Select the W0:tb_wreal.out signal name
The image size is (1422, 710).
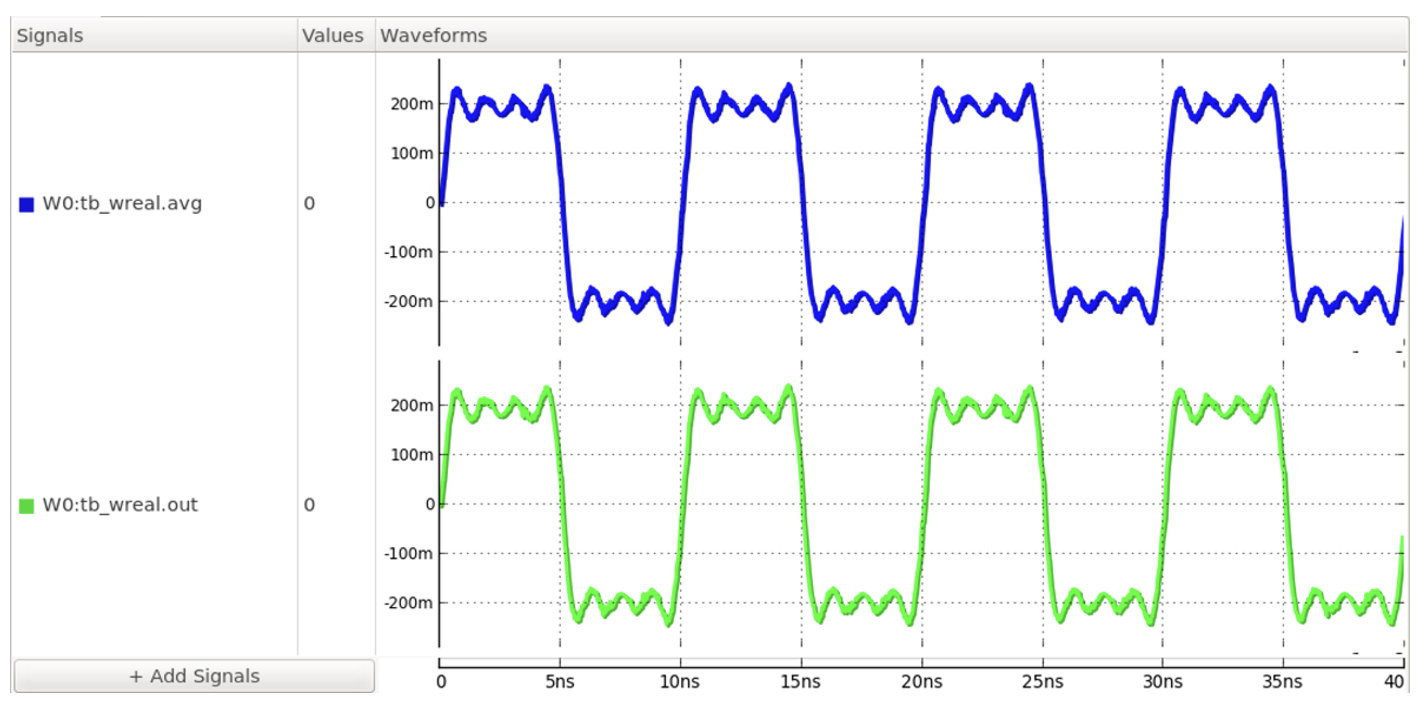(120, 505)
